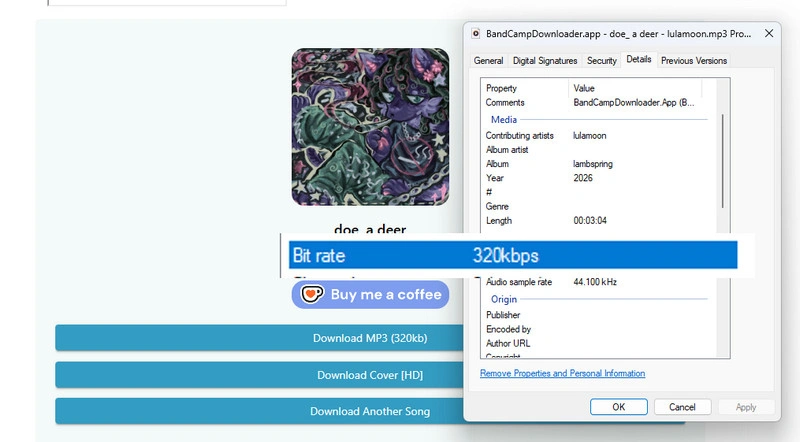Close the Properties dialog window
The width and height of the screenshot is (800, 442).
pyautogui.click(x=769, y=33)
